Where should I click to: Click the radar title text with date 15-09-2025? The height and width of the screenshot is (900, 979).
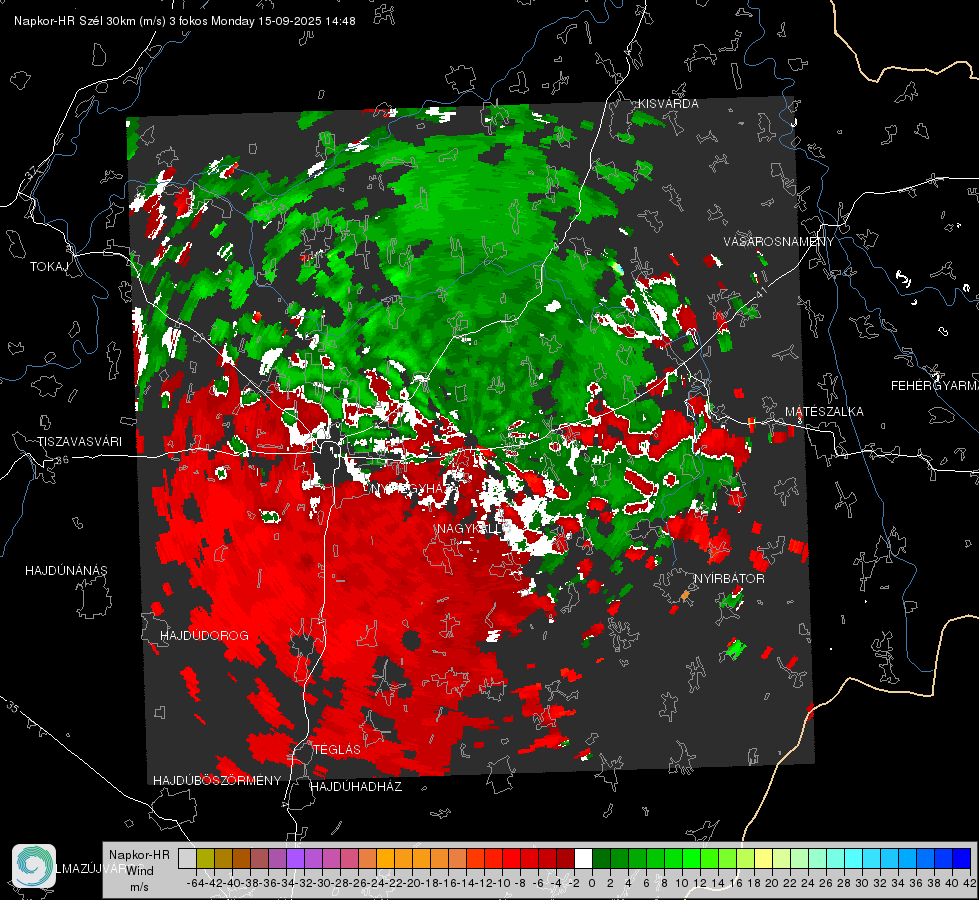(185, 21)
